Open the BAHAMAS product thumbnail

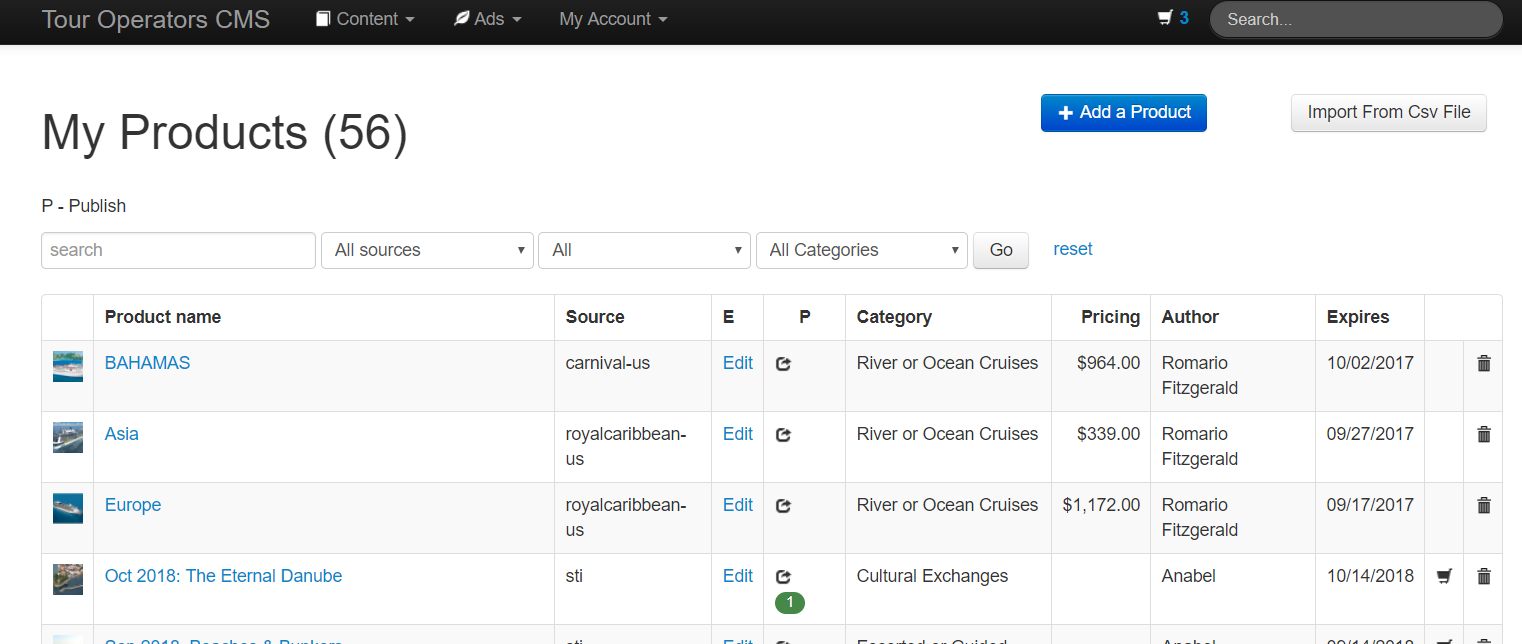68,367
